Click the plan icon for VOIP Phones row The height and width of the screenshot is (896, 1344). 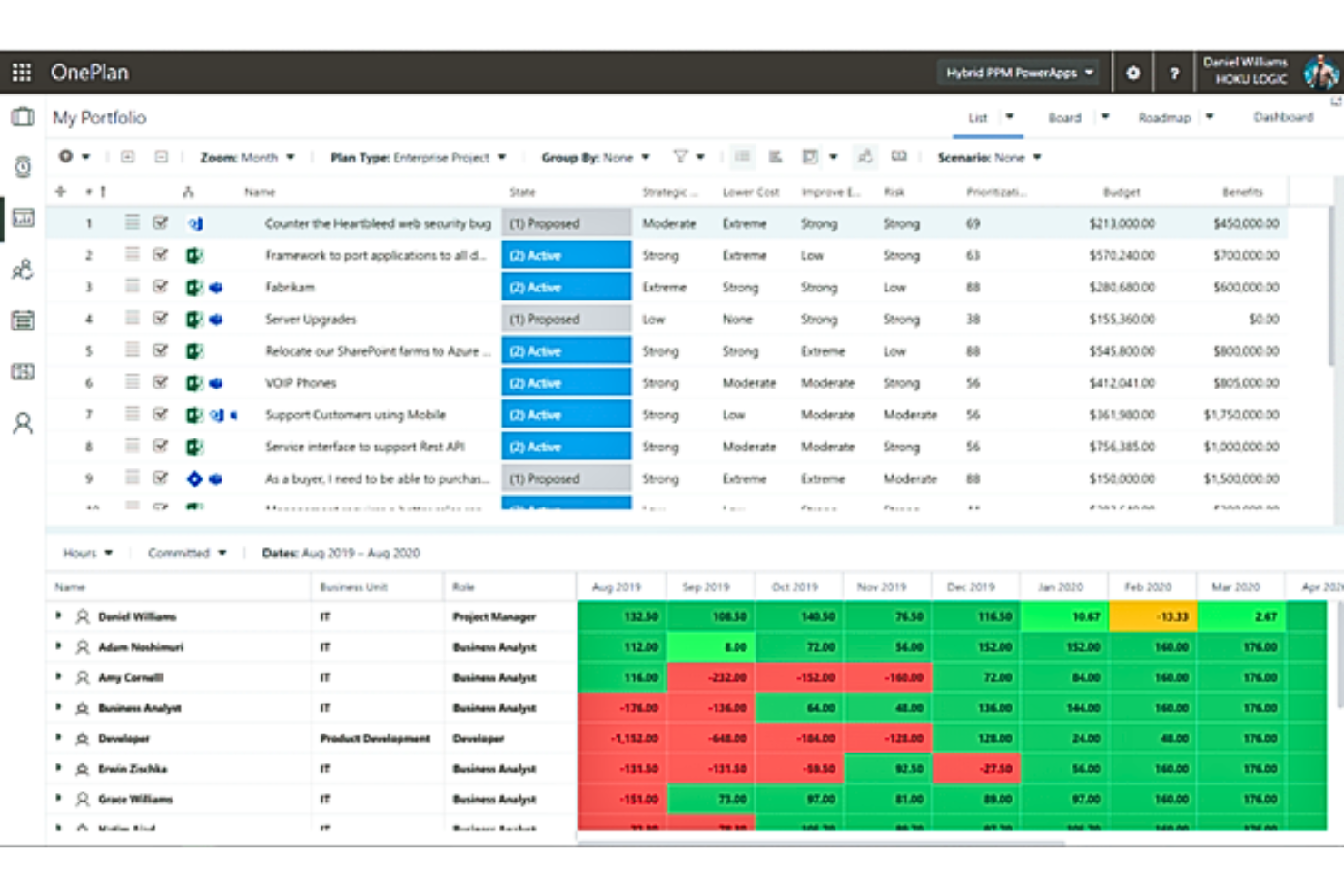tap(194, 383)
